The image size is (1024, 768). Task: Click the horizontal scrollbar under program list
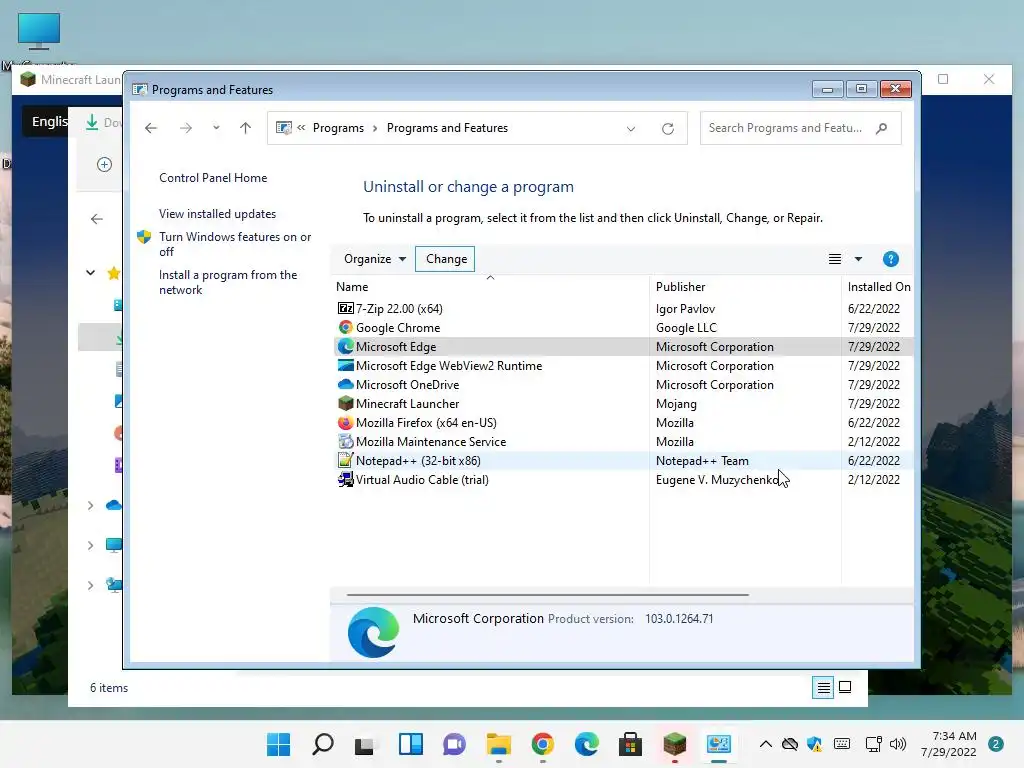[547, 595]
